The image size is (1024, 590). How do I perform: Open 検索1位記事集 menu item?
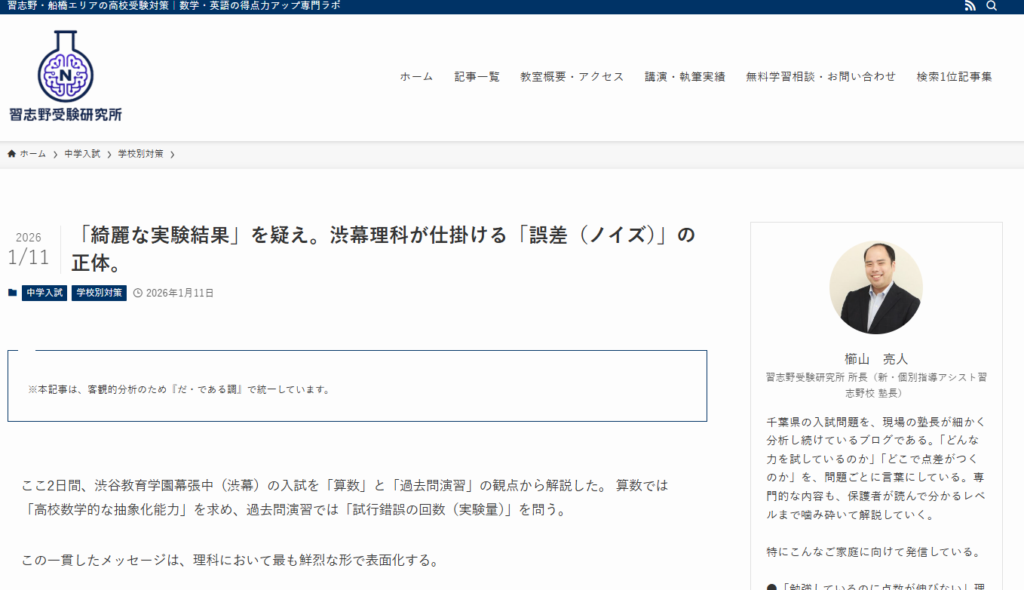(954, 77)
